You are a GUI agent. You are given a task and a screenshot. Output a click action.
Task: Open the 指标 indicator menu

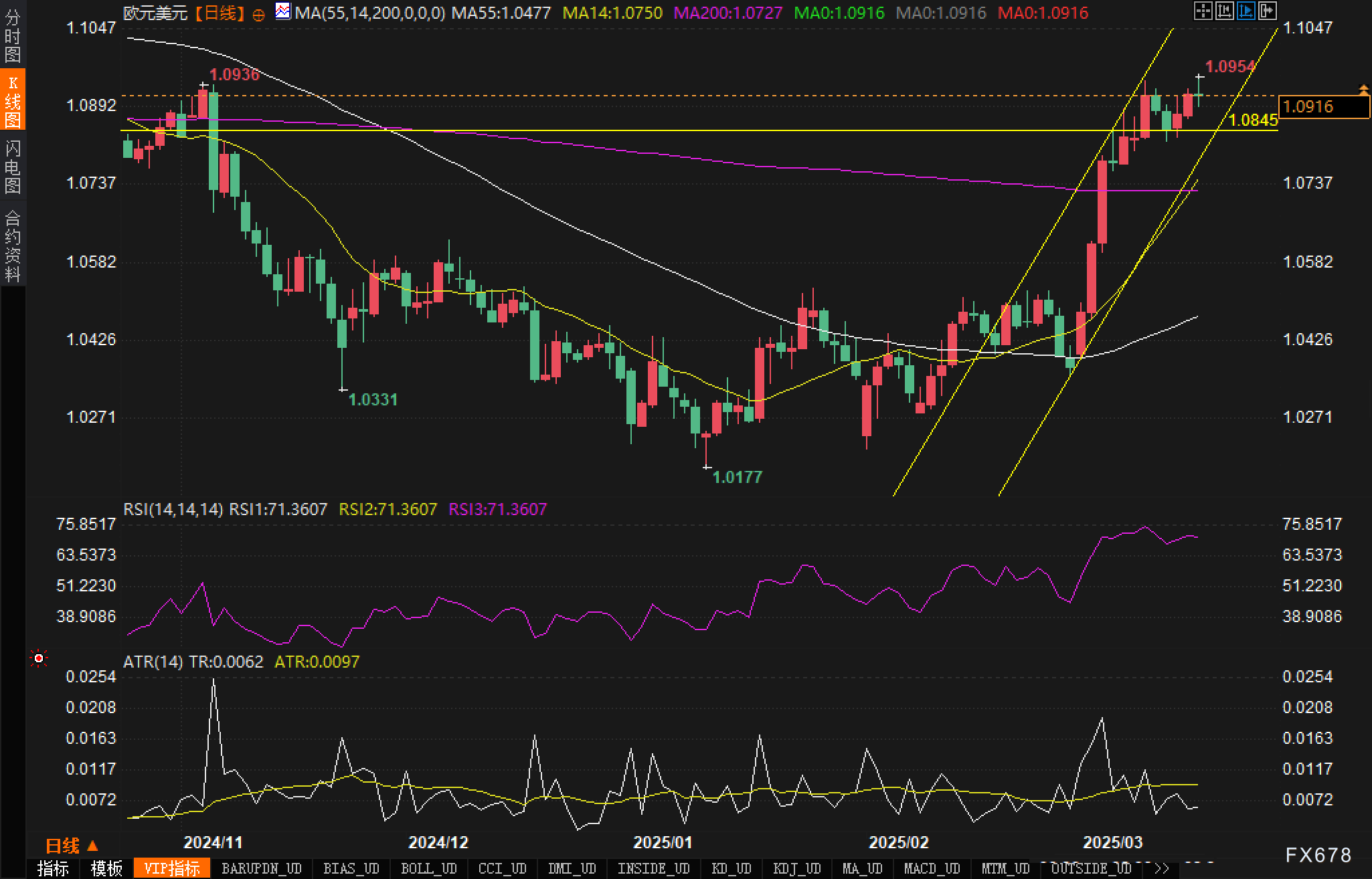(53, 868)
